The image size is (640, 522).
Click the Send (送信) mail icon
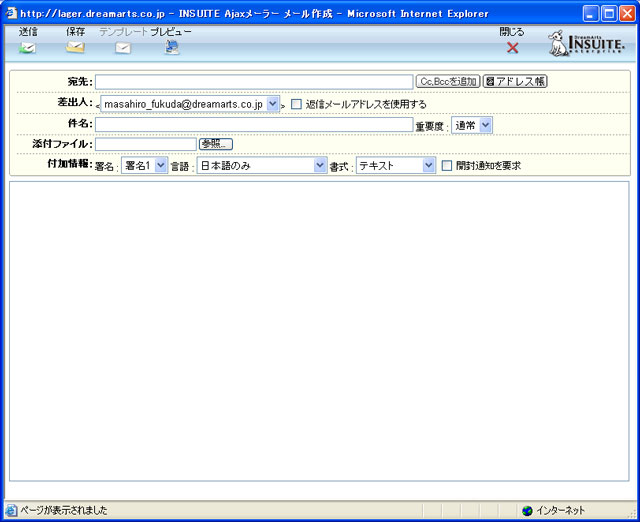pos(27,48)
